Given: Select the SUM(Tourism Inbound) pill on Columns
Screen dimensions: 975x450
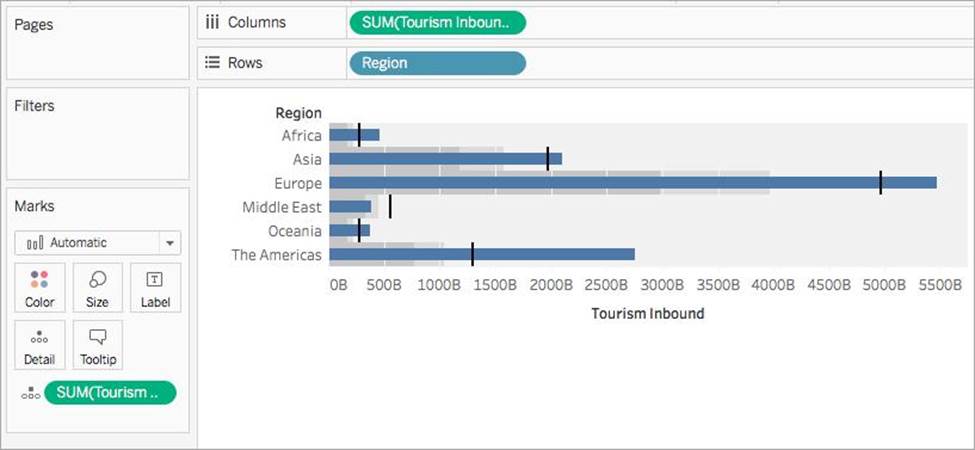Looking at the screenshot, I should [x=436, y=22].
